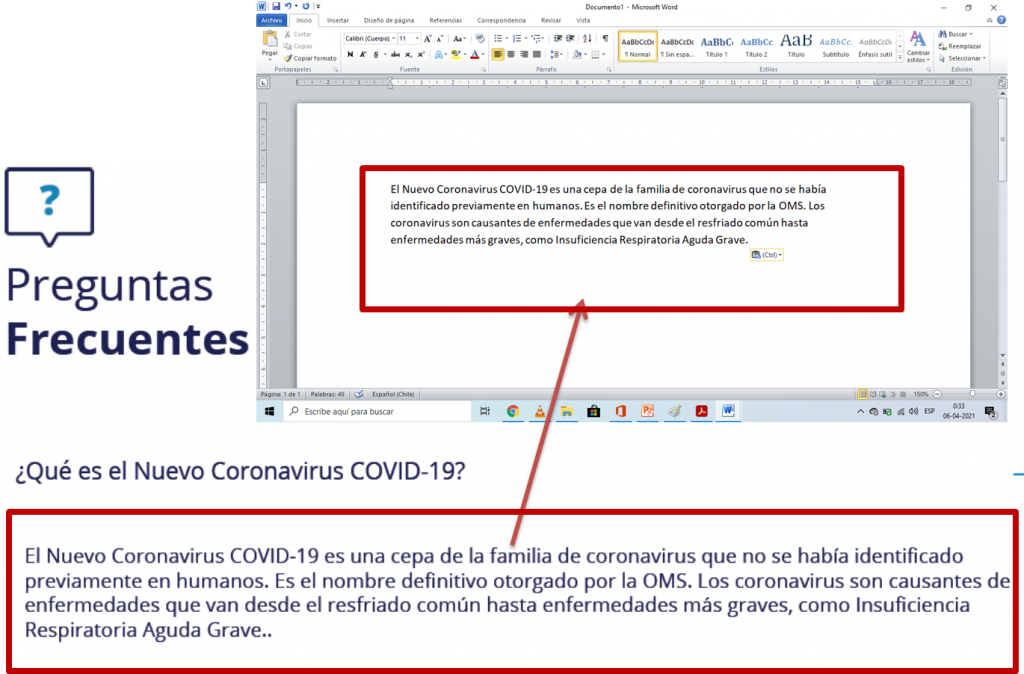Open the Calibri (Cuerpo) font dropdown
Image resolution: width=1024 pixels, height=674 pixels.
[x=370, y=39]
